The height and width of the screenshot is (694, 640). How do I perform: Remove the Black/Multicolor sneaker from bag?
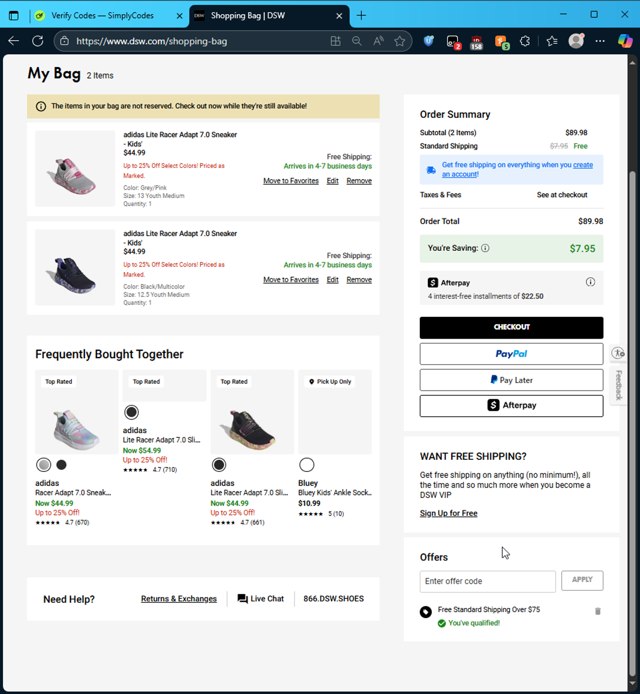(x=359, y=279)
